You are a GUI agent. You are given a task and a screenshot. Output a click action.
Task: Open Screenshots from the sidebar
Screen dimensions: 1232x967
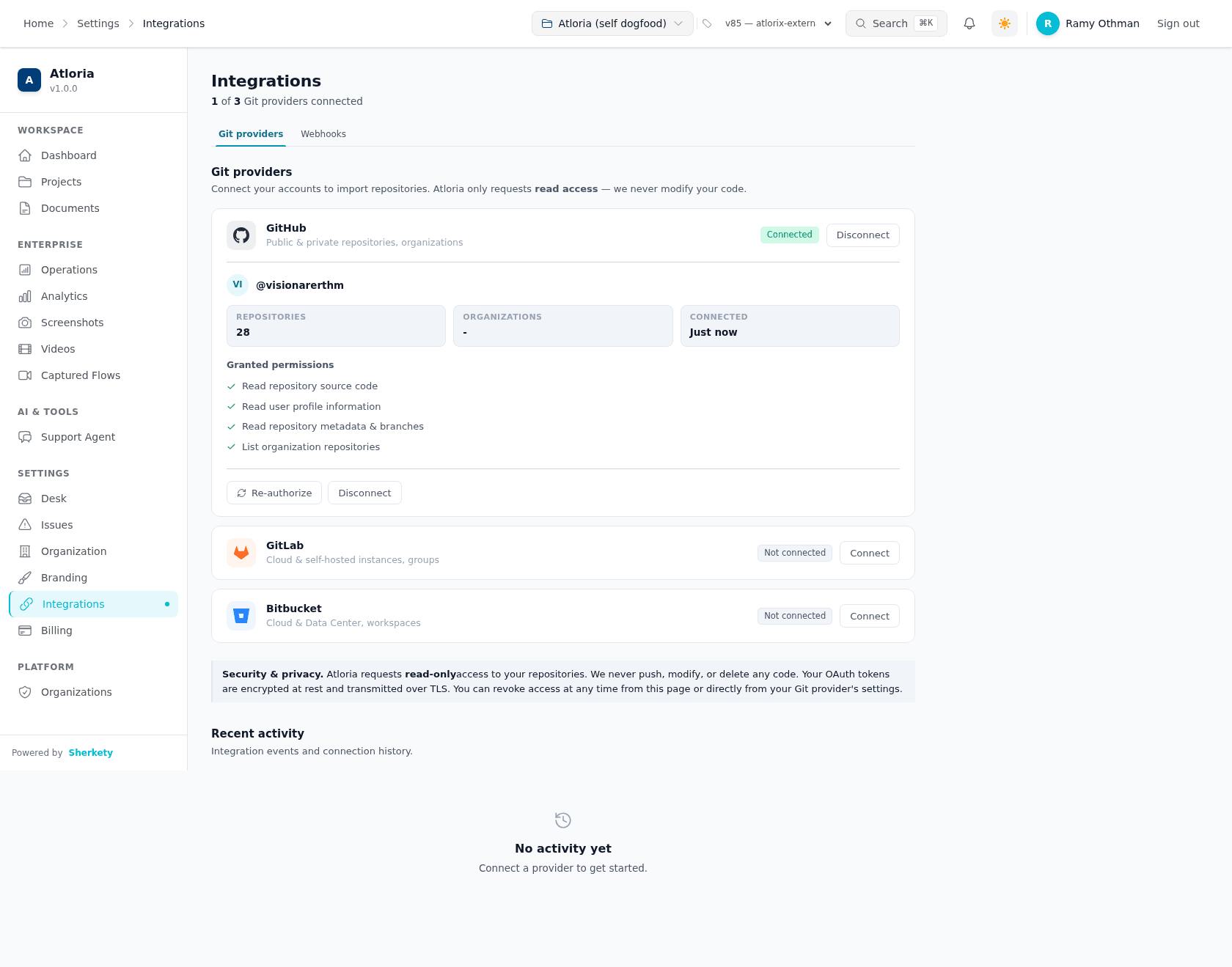point(94,323)
